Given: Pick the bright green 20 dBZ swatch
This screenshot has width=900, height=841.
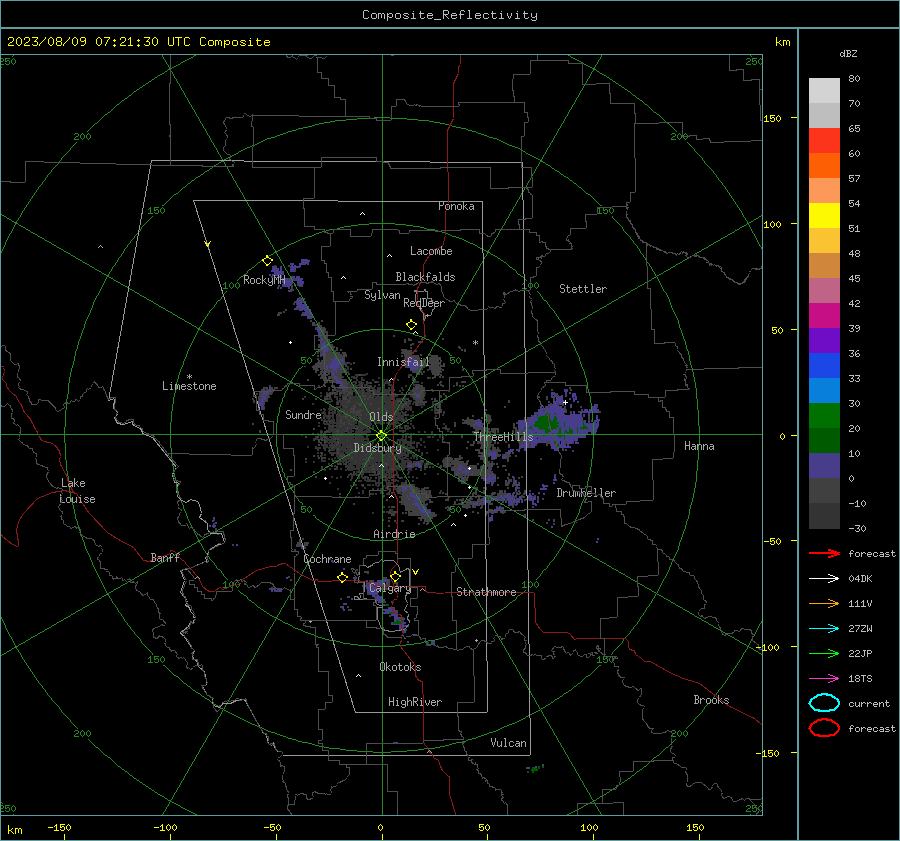Looking at the screenshot, I should pos(824,415).
